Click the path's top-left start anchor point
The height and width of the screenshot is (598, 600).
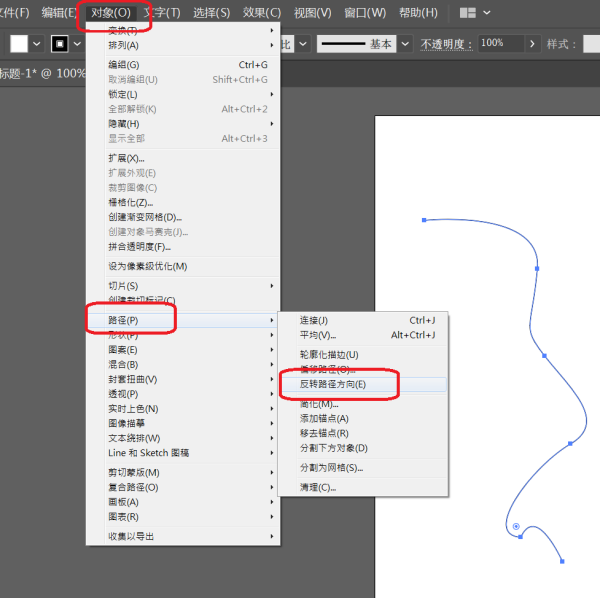coord(424,220)
